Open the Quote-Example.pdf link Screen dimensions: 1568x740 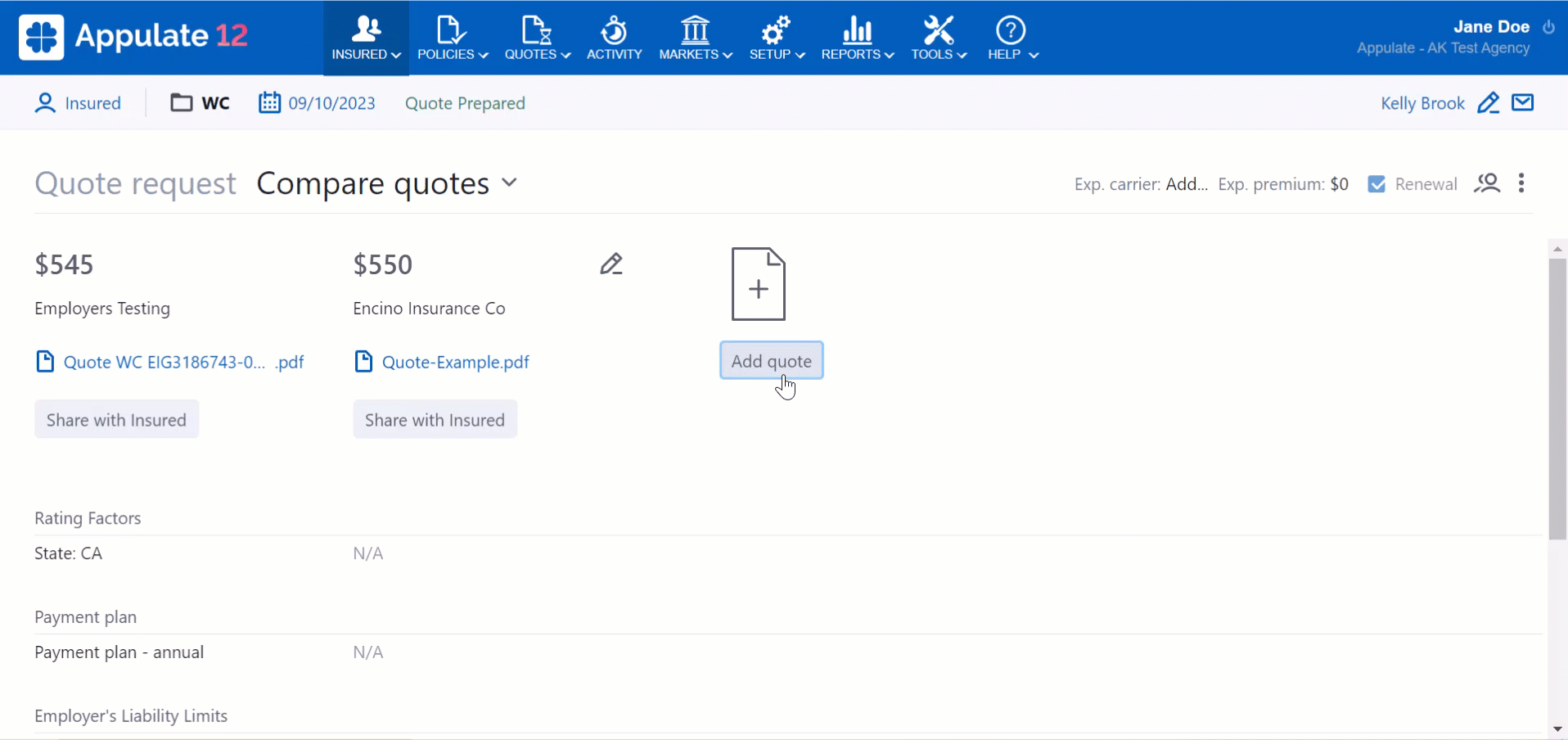455,362
